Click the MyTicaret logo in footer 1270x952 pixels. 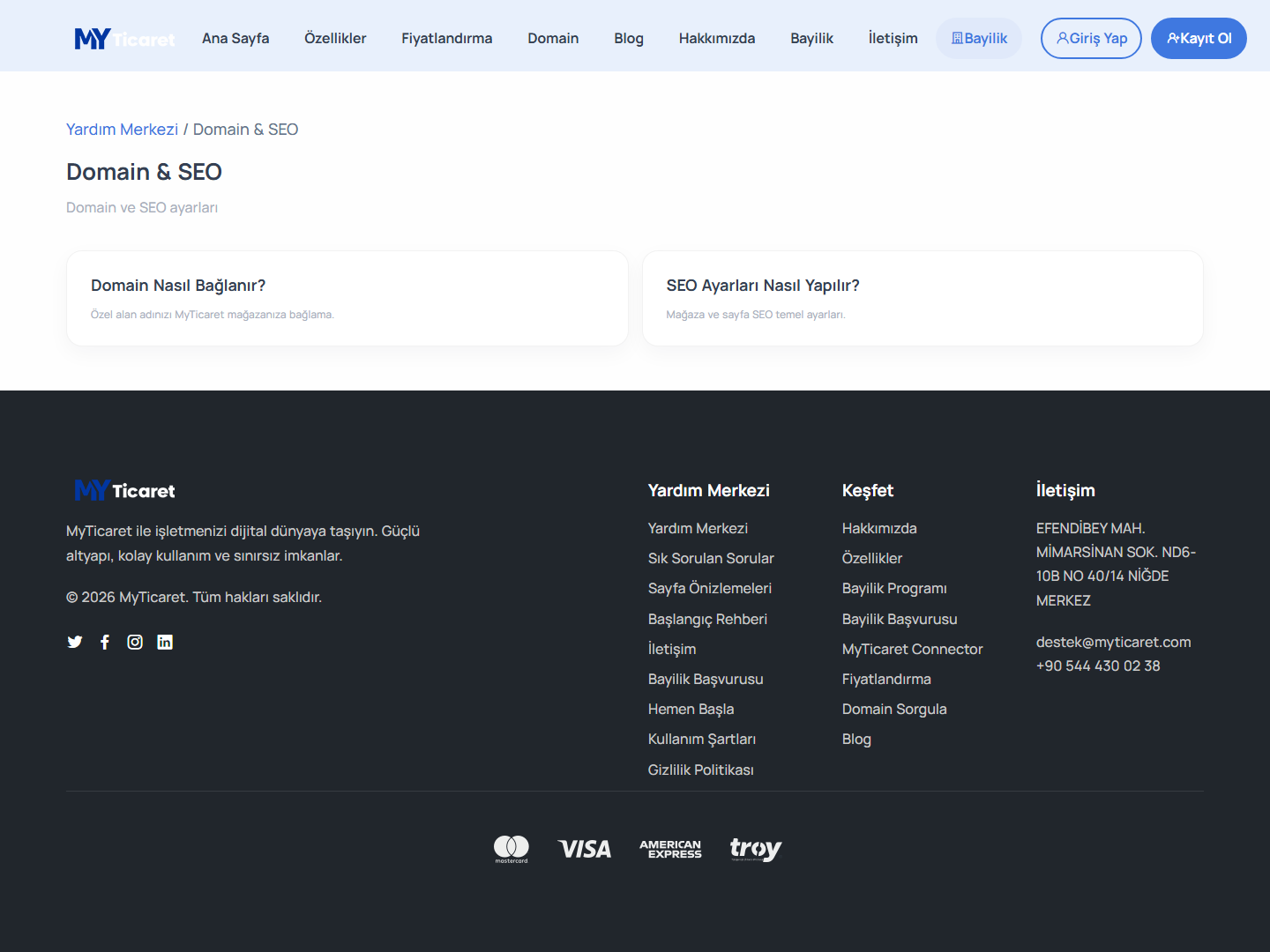pos(125,490)
